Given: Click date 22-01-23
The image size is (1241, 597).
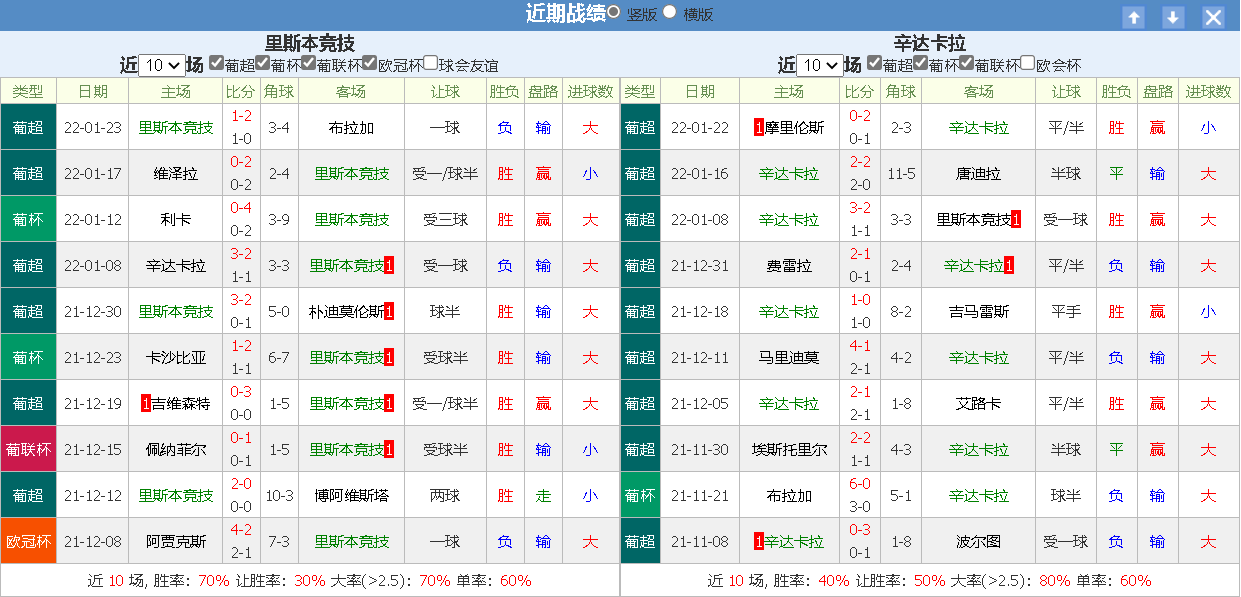Looking at the screenshot, I should 92,128.
